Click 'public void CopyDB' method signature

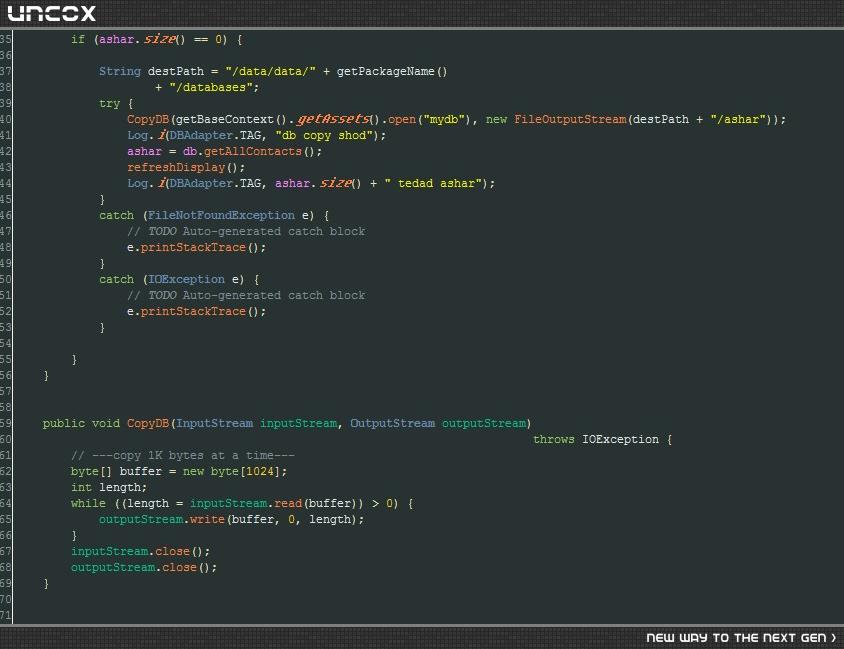pyautogui.click(x=106, y=424)
